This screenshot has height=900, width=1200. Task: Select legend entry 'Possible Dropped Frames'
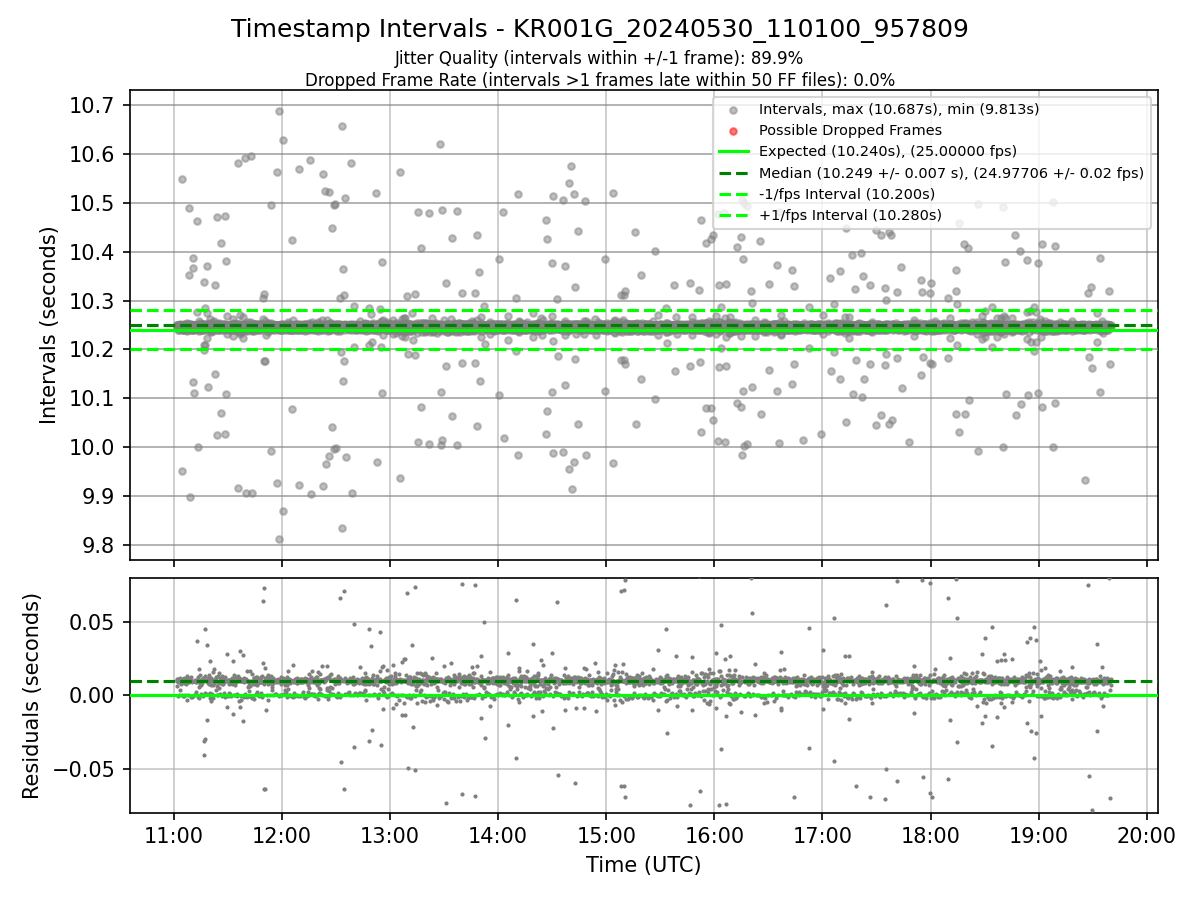(x=850, y=130)
